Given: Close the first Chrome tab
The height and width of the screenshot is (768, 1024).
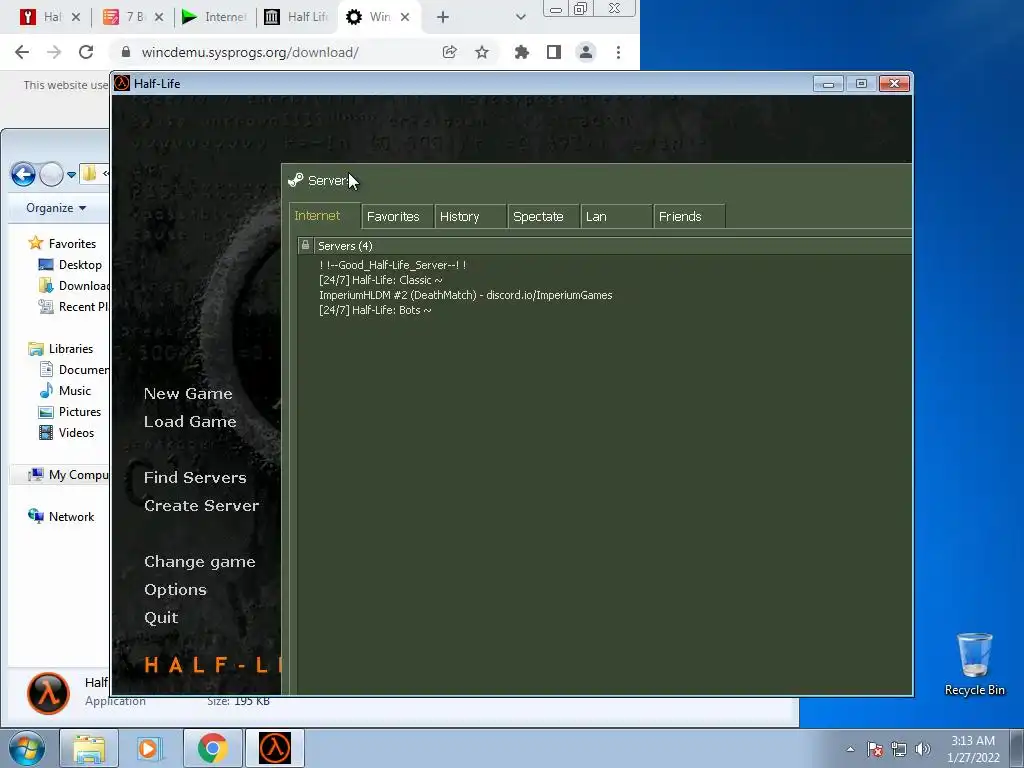Looking at the screenshot, I should tap(76, 17).
